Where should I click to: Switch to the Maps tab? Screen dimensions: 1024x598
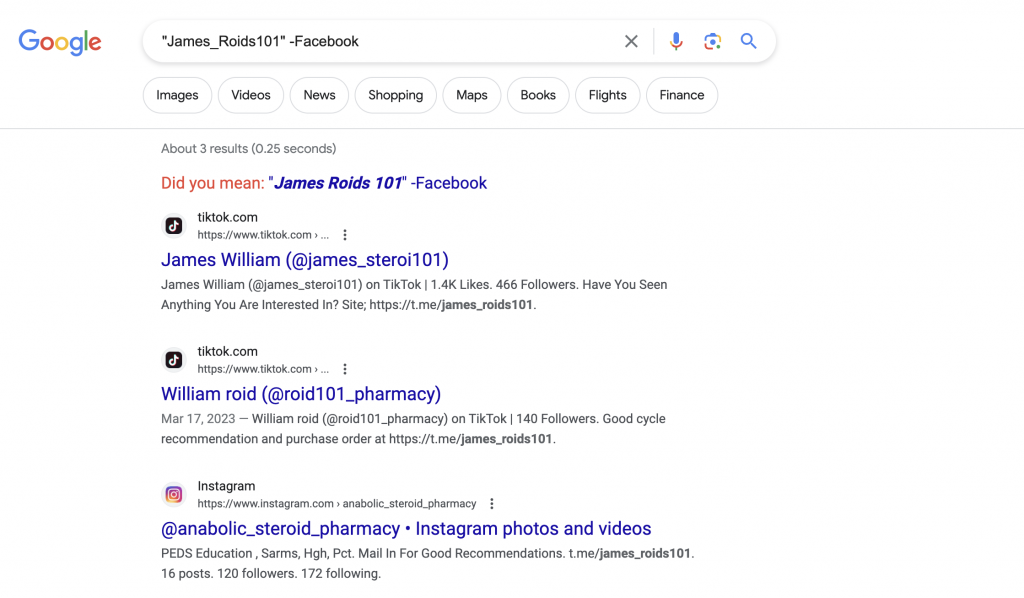click(x=472, y=95)
